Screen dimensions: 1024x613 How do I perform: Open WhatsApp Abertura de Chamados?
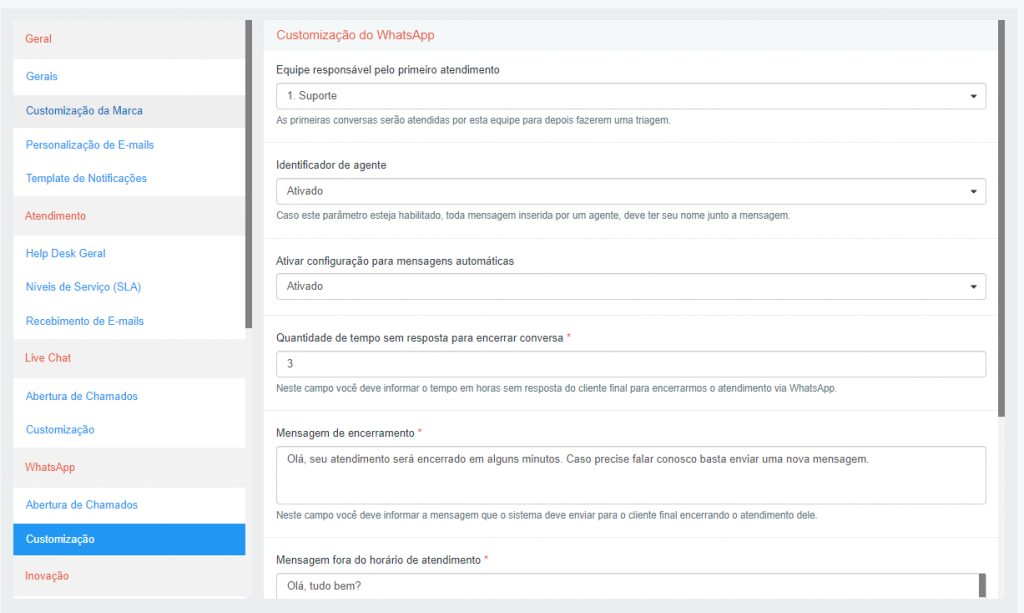pyautogui.click(x=82, y=505)
